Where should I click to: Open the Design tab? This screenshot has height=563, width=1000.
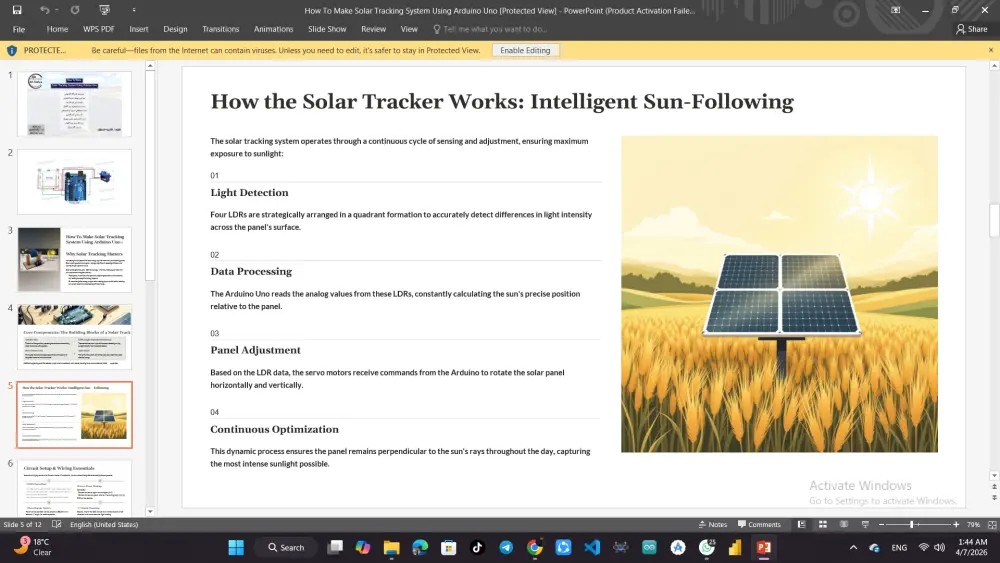coord(175,29)
